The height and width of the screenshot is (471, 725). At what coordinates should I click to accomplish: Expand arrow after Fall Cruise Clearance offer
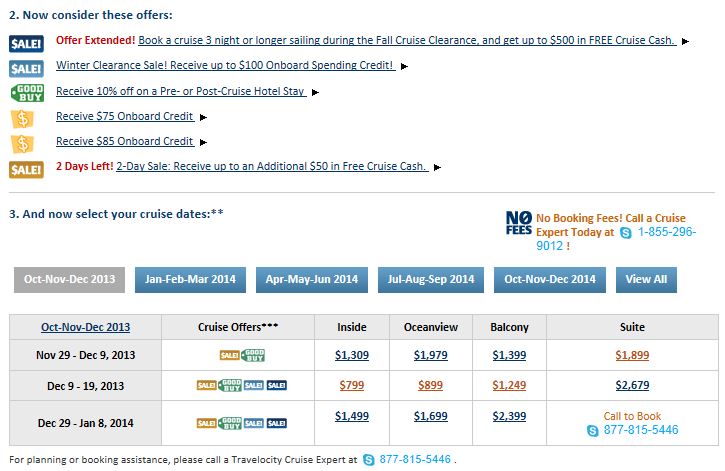(x=685, y=41)
